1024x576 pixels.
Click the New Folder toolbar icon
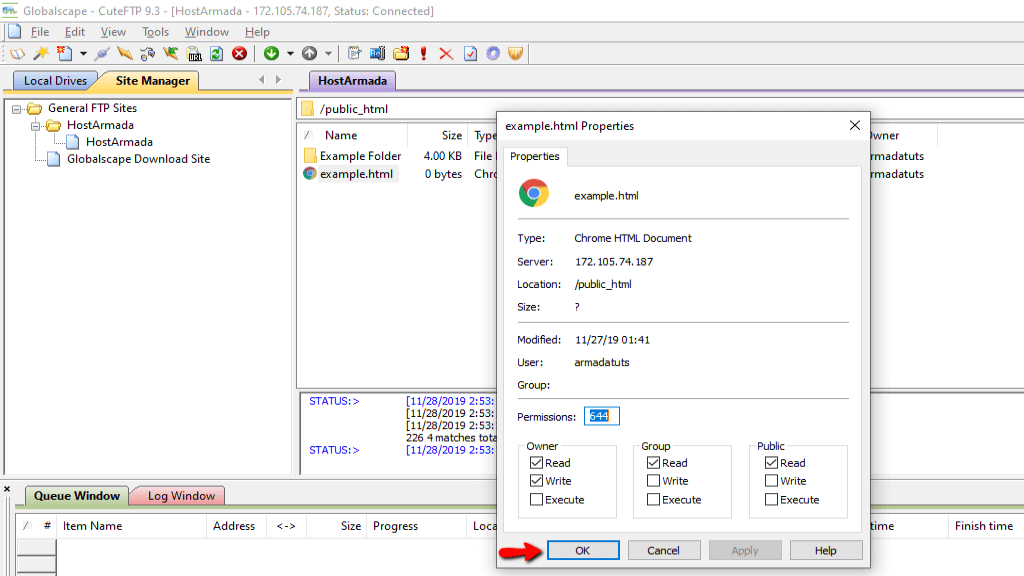(401, 54)
